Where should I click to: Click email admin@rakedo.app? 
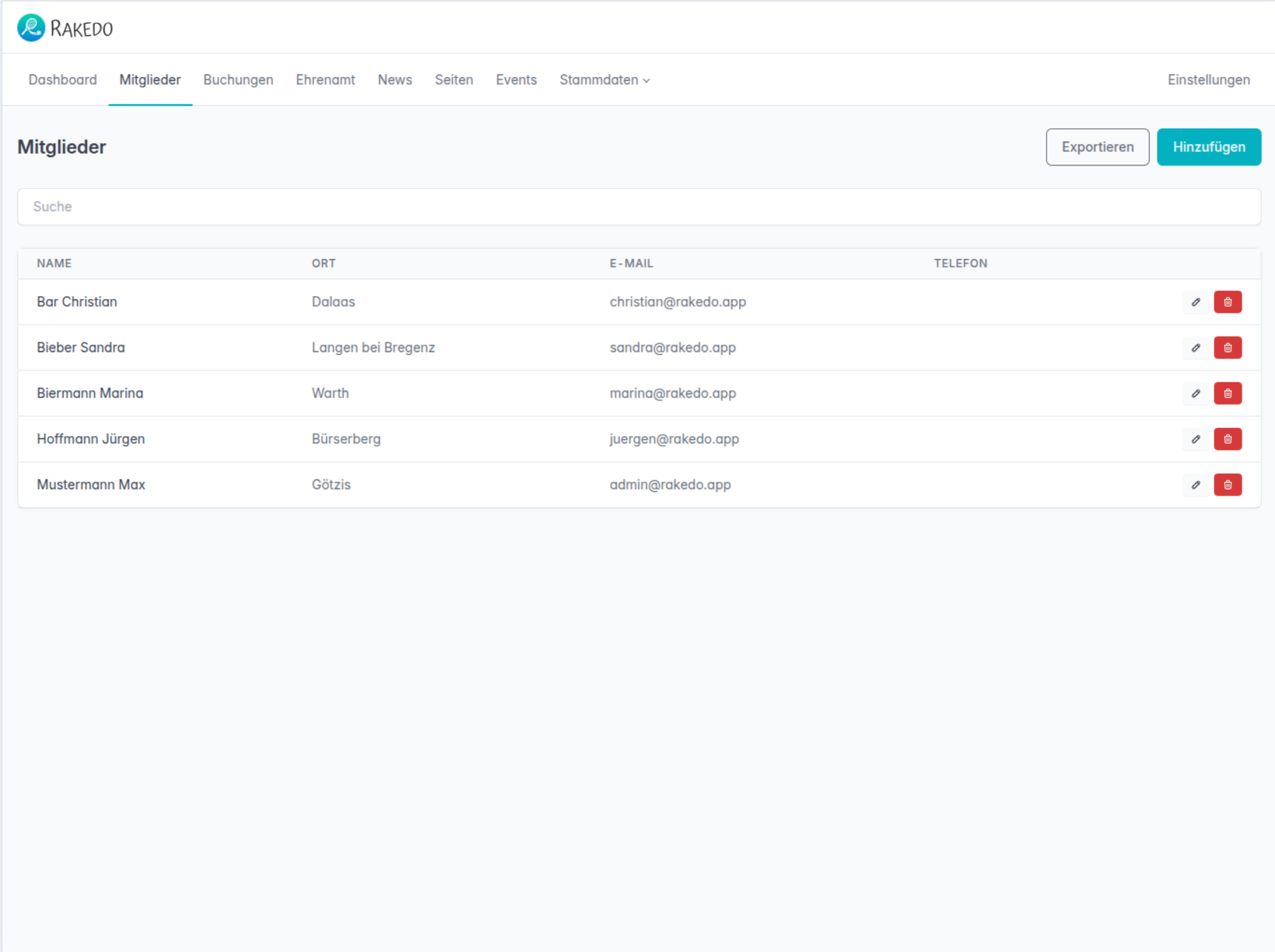click(670, 485)
